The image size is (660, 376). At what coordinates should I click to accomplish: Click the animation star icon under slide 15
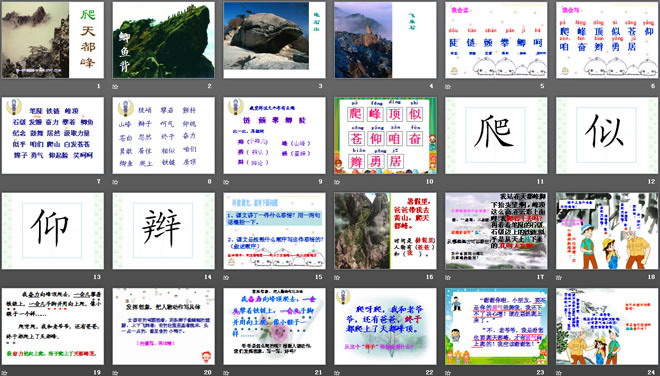point(226,277)
